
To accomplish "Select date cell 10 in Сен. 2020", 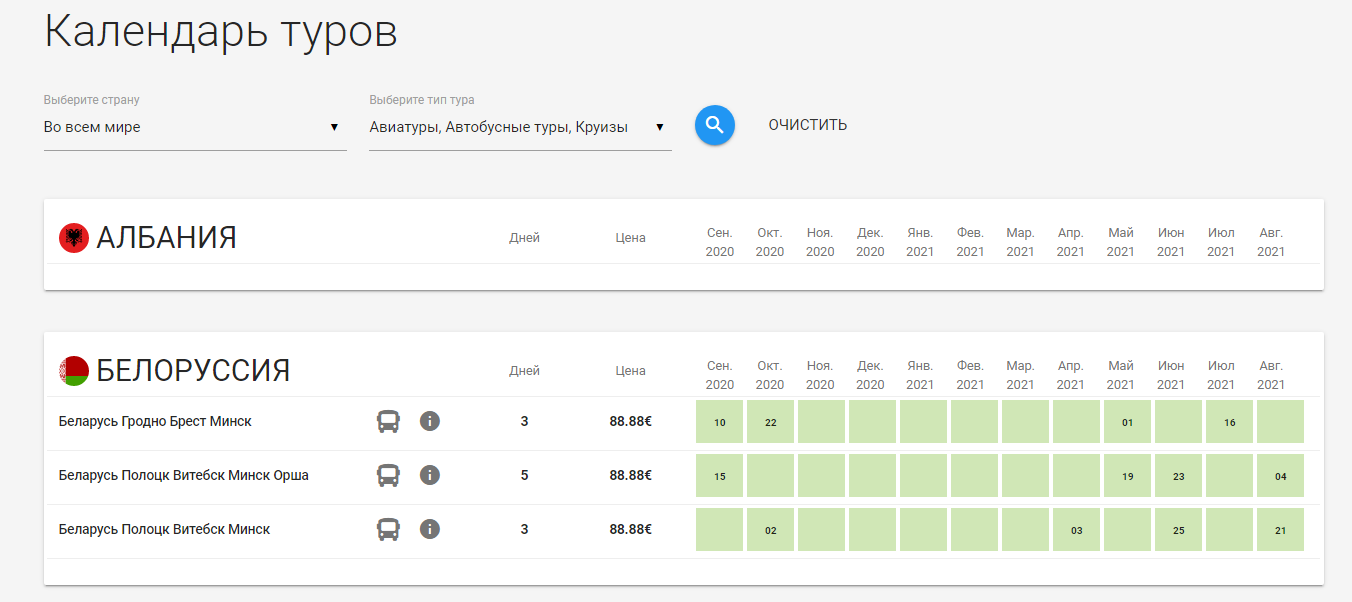I will pyautogui.click(x=719, y=422).
